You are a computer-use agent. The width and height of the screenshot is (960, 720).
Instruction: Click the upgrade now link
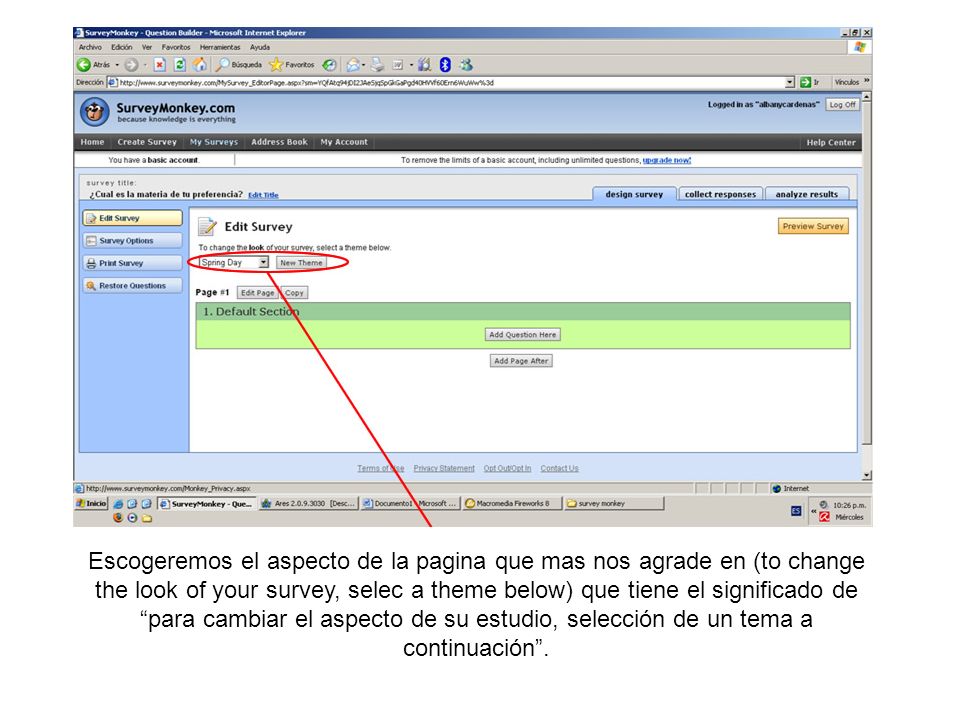point(667,160)
